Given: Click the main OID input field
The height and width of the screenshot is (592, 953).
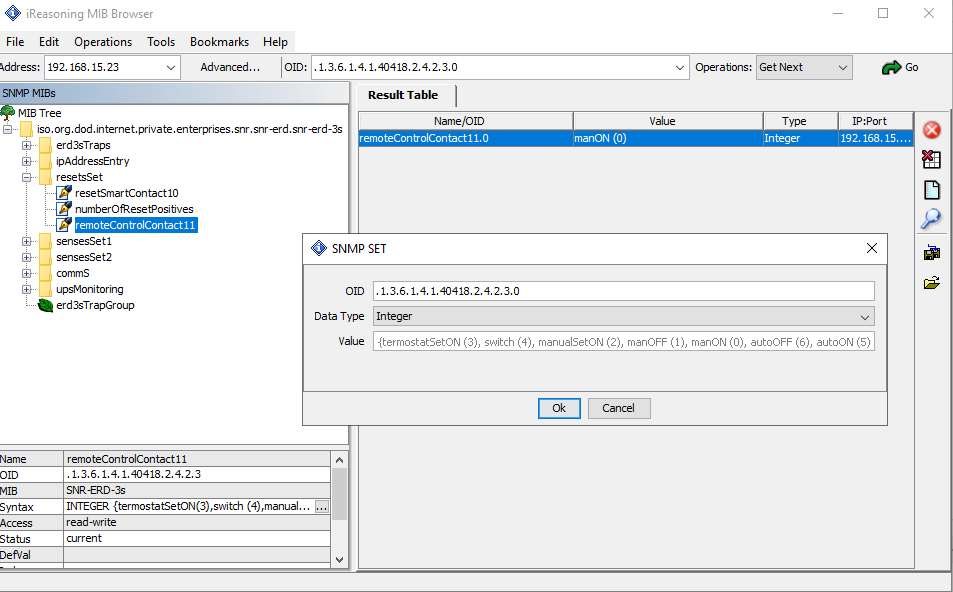Looking at the screenshot, I should click(x=491, y=67).
